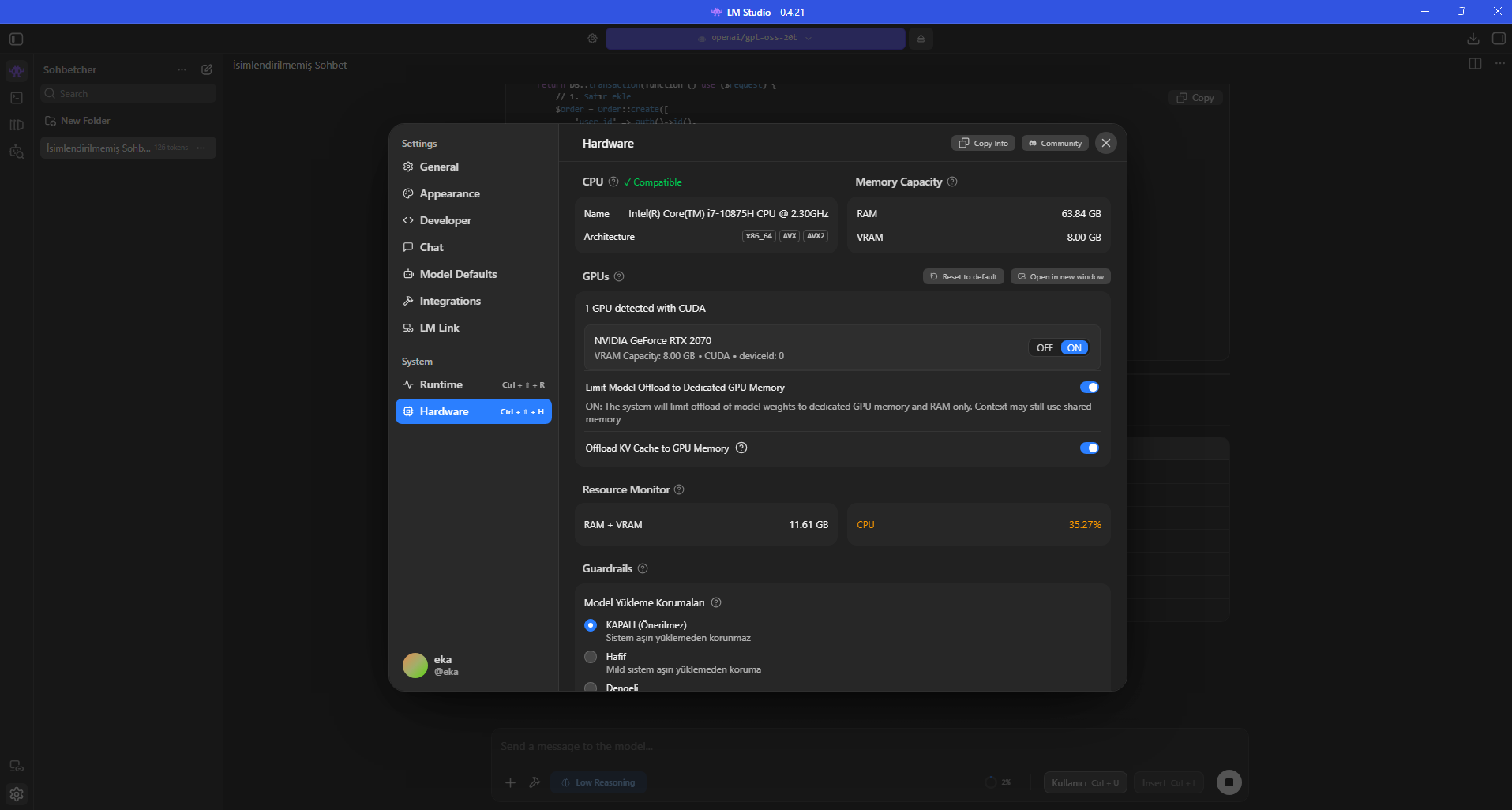Open the Developer terminal sidebar icon
The width and height of the screenshot is (1512, 810).
point(17,98)
